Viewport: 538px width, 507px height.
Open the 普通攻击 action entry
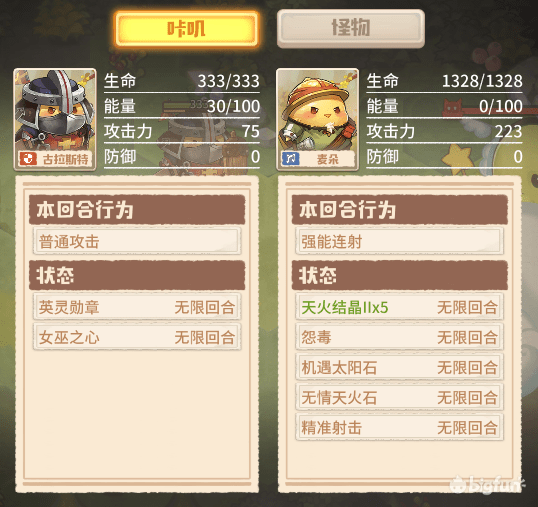click(x=137, y=241)
